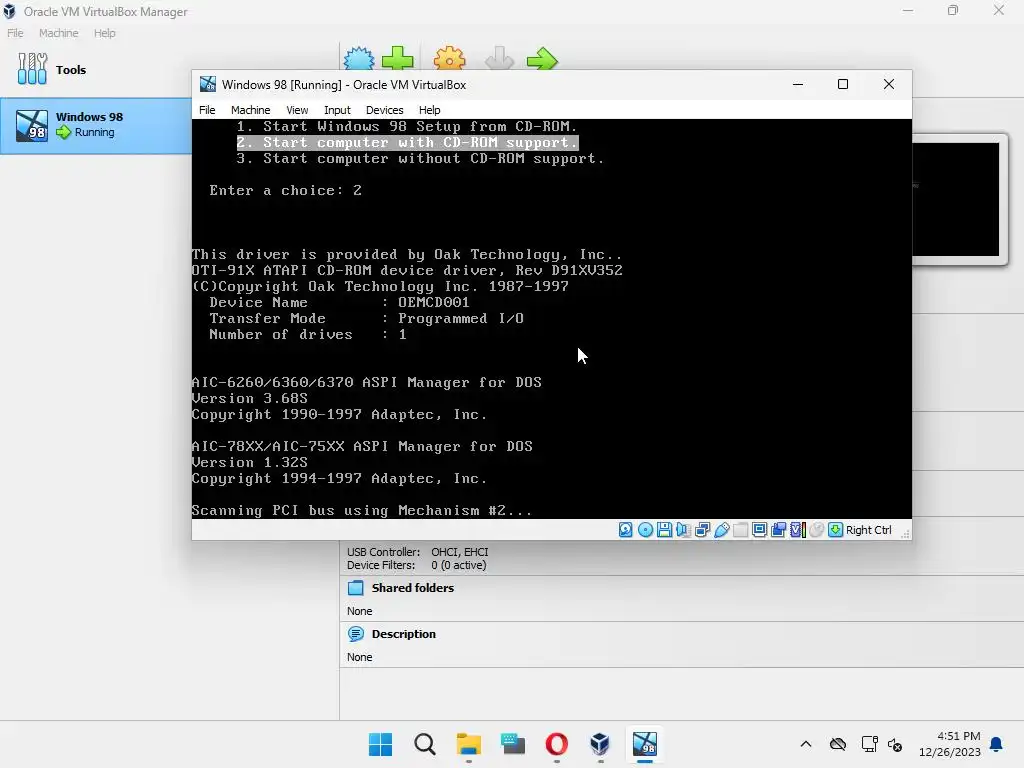
Task: Click the cloud sync tray icon
Action: [838, 744]
